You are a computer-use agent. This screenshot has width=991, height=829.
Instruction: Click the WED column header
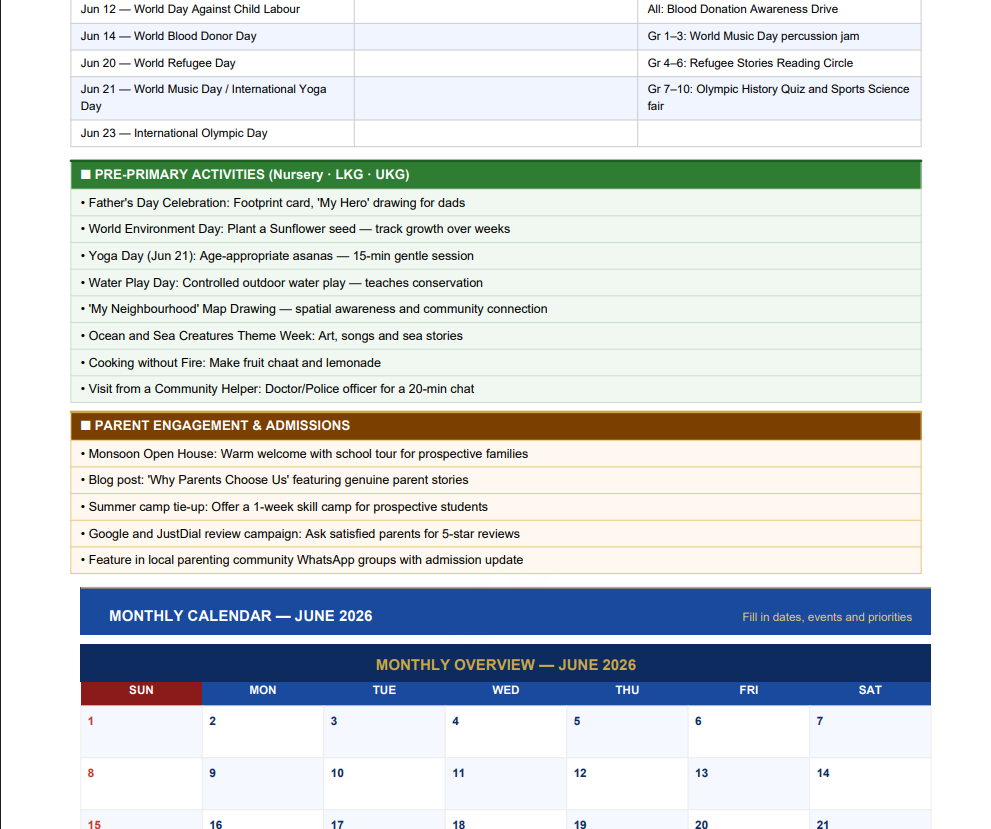tap(506, 691)
